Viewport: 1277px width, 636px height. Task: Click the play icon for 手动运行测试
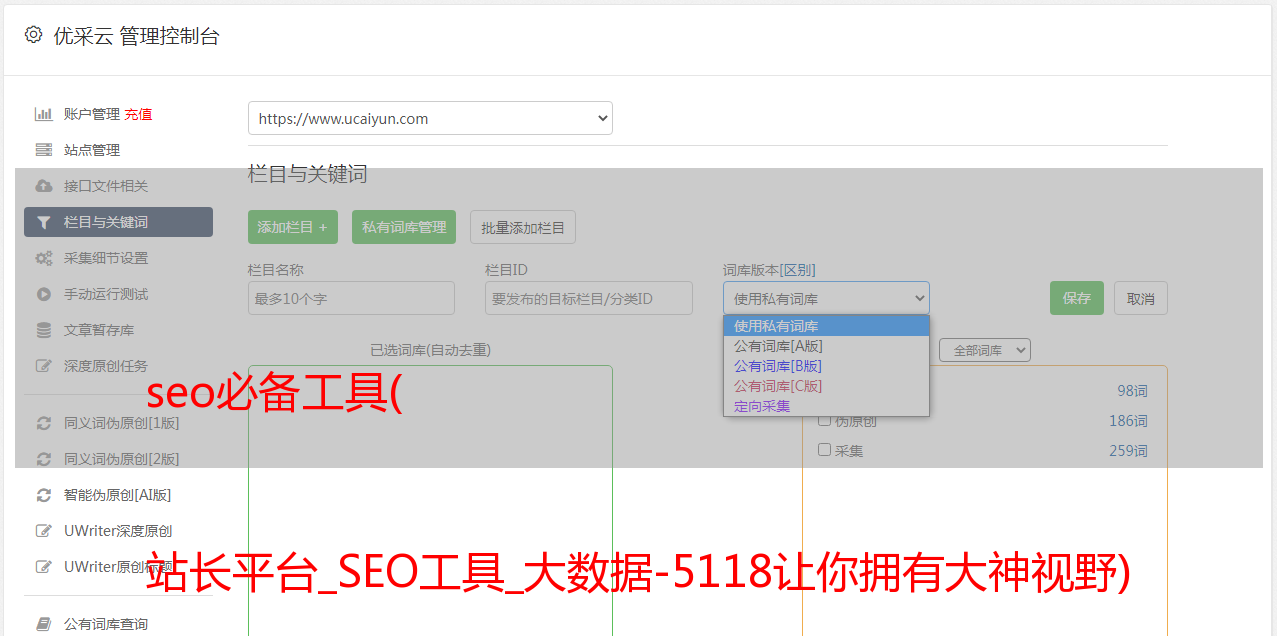click(x=43, y=294)
